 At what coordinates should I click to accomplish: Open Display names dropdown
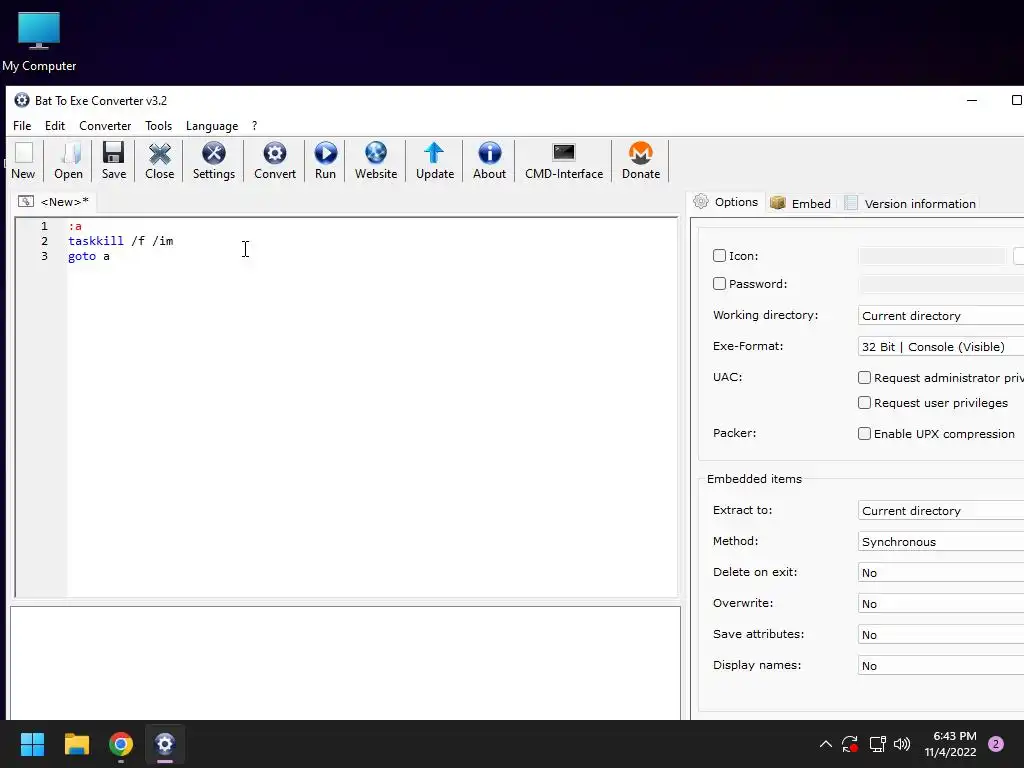(940, 665)
